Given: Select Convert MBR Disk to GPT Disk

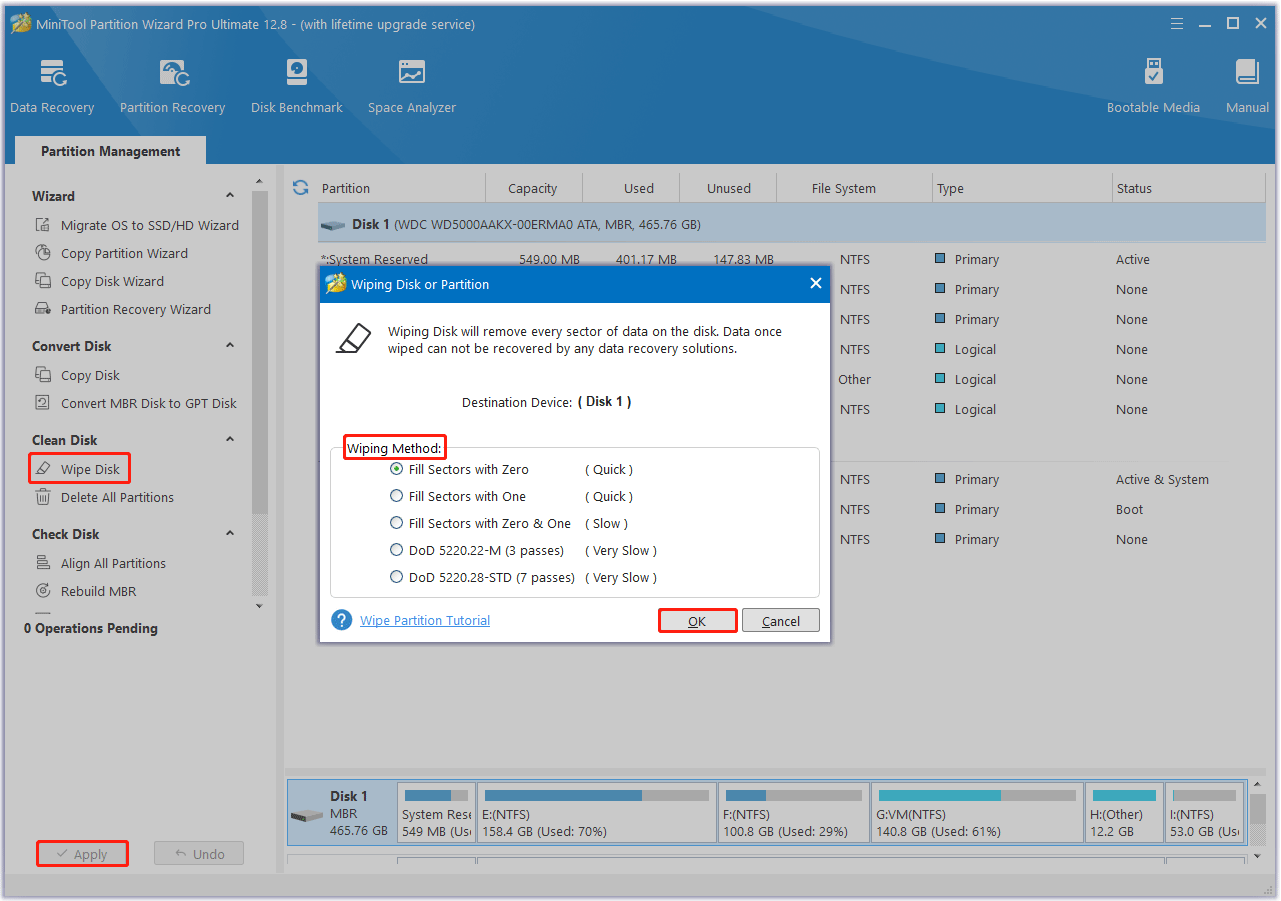Looking at the screenshot, I should tap(136, 403).
